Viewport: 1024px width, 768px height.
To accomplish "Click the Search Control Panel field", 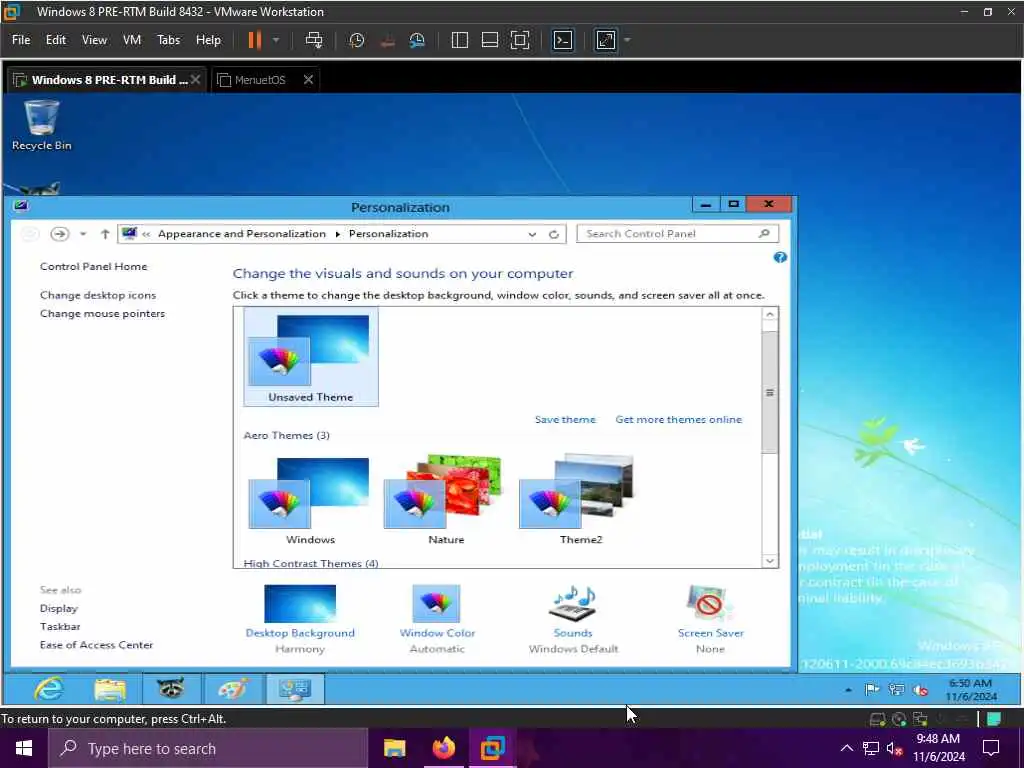I will [677, 234].
